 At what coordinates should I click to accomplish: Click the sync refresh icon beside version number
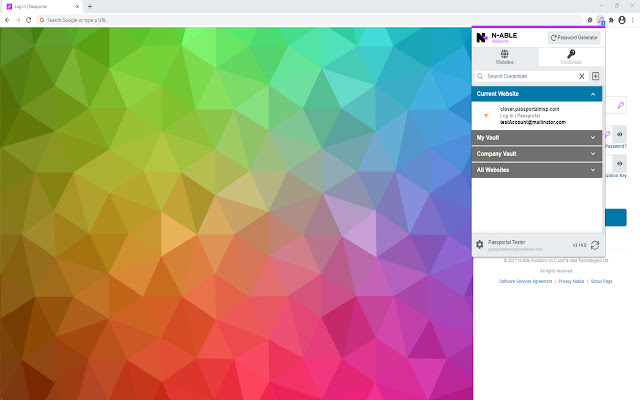[595, 245]
